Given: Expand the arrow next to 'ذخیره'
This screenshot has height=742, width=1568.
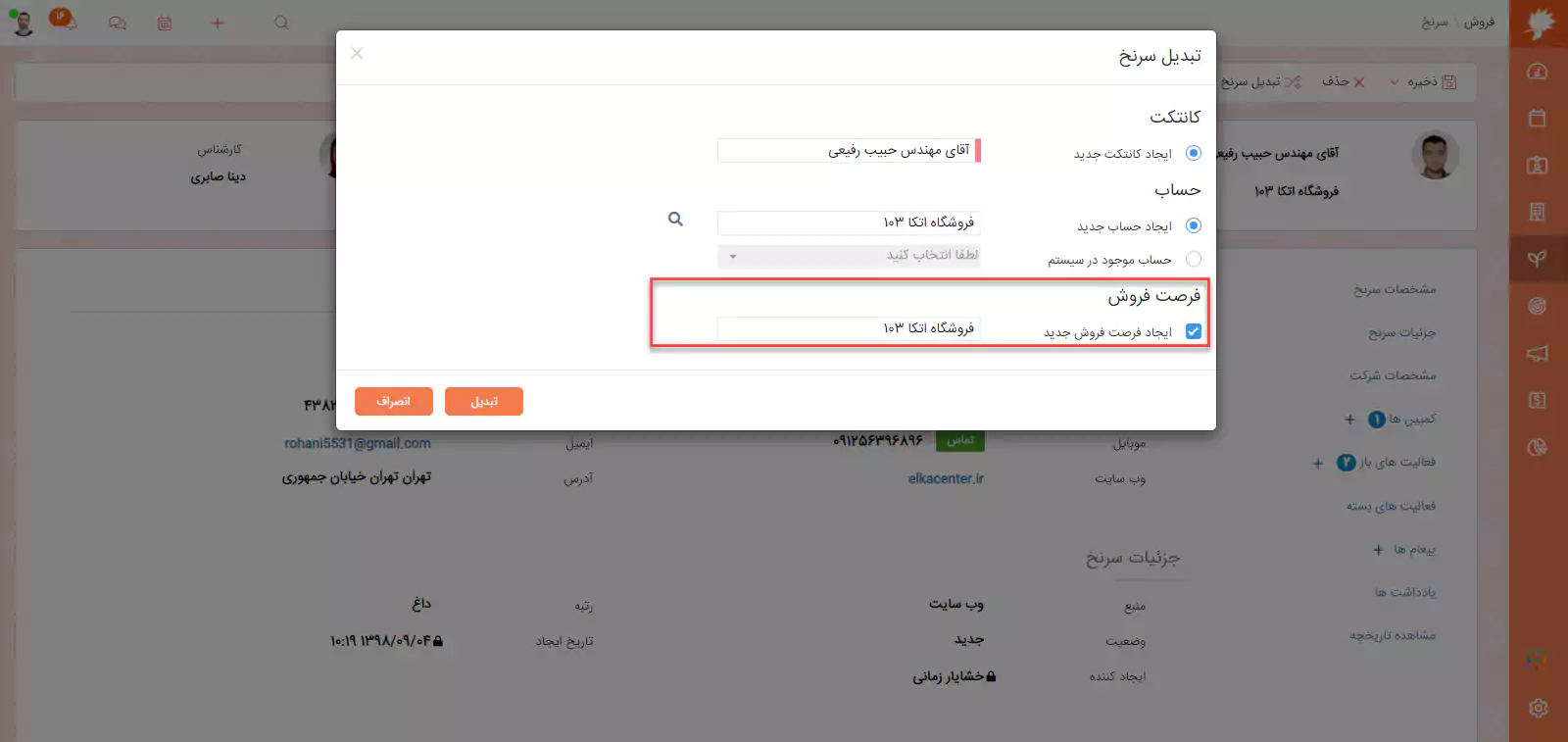Looking at the screenshot, I should (x=1395, y=82).
